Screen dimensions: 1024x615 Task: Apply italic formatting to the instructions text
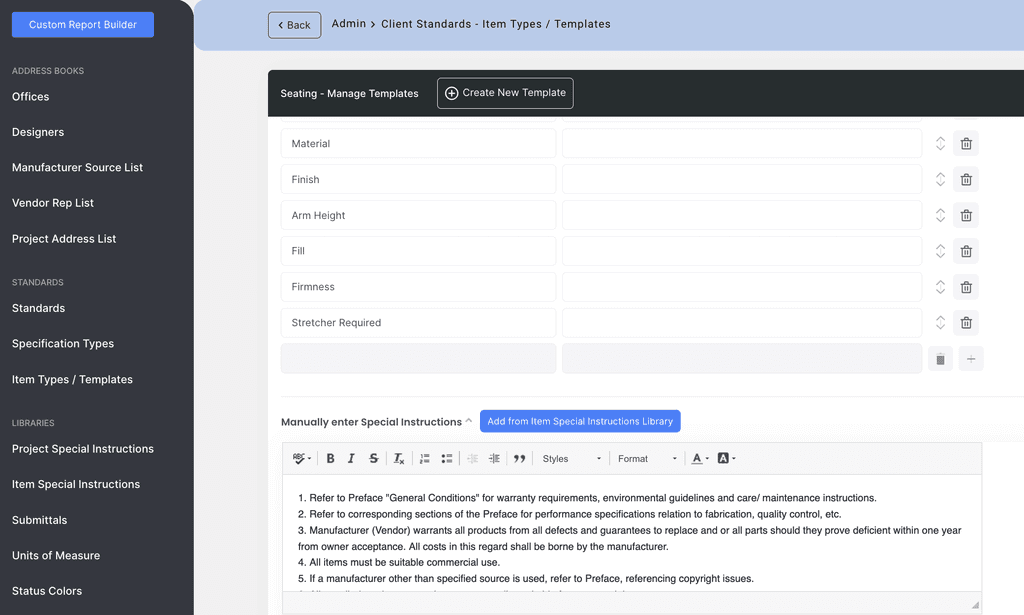tap(350, 458)
